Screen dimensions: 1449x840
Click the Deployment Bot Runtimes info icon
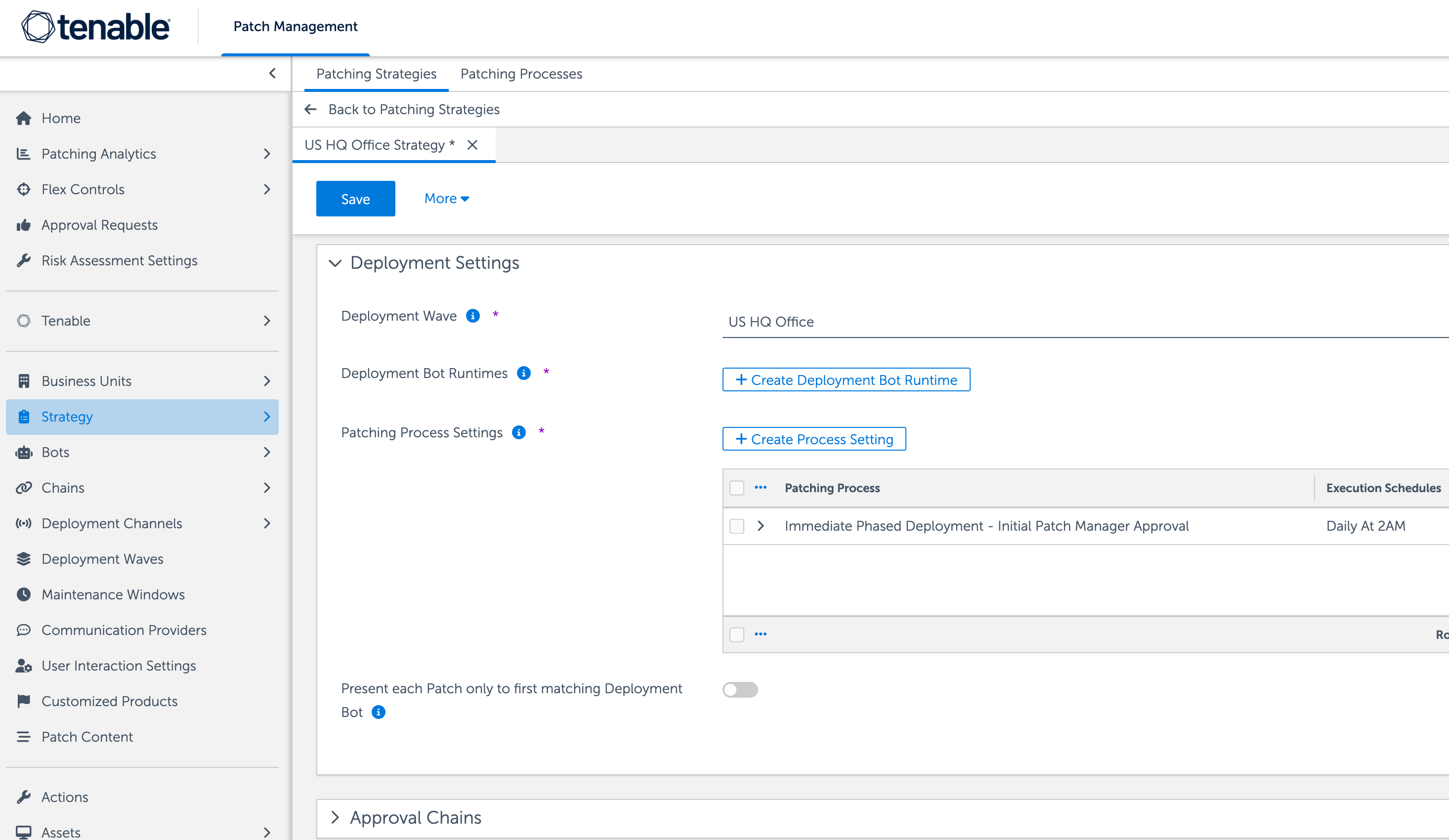coord(523,373)
